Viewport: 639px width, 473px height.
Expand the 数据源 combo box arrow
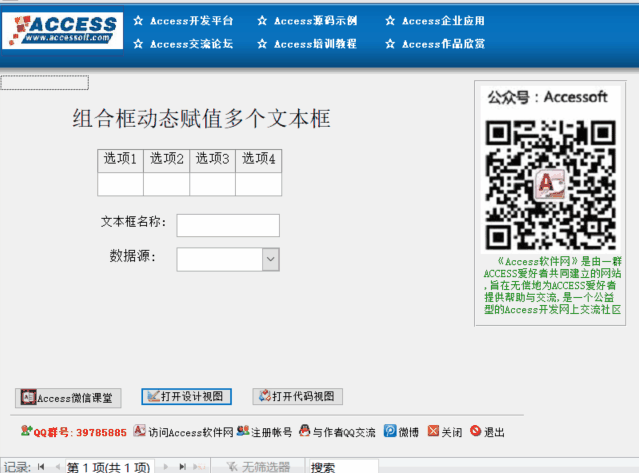[x=271, y=259]
